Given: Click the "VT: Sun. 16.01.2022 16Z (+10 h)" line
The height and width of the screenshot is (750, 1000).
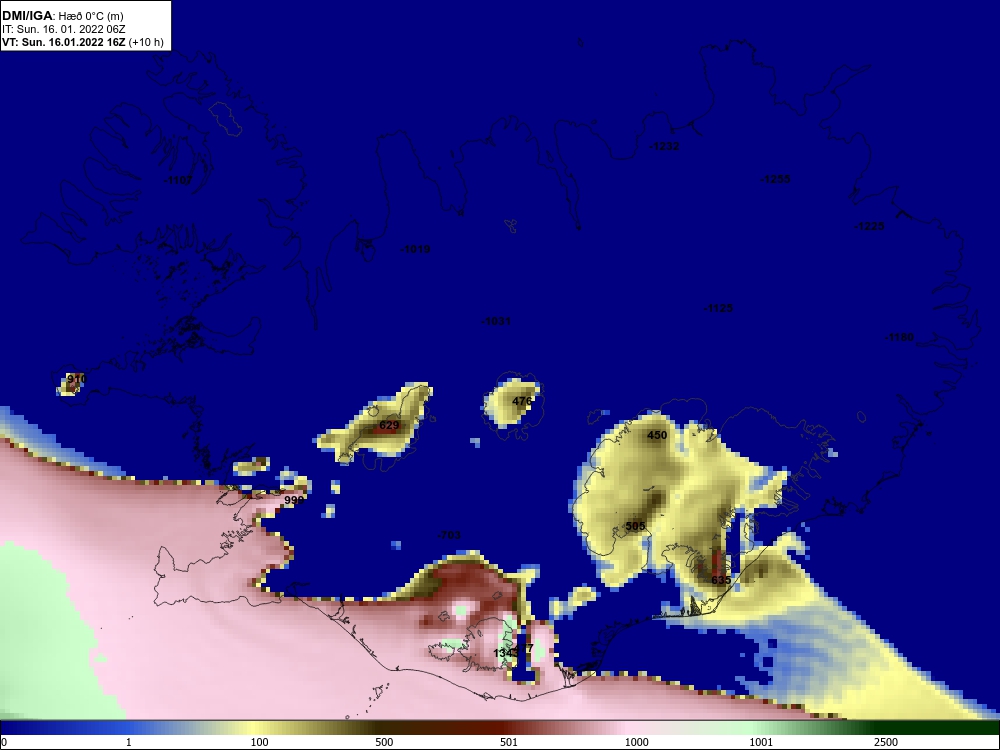Looking at the screenshot, I should (83, 42).
